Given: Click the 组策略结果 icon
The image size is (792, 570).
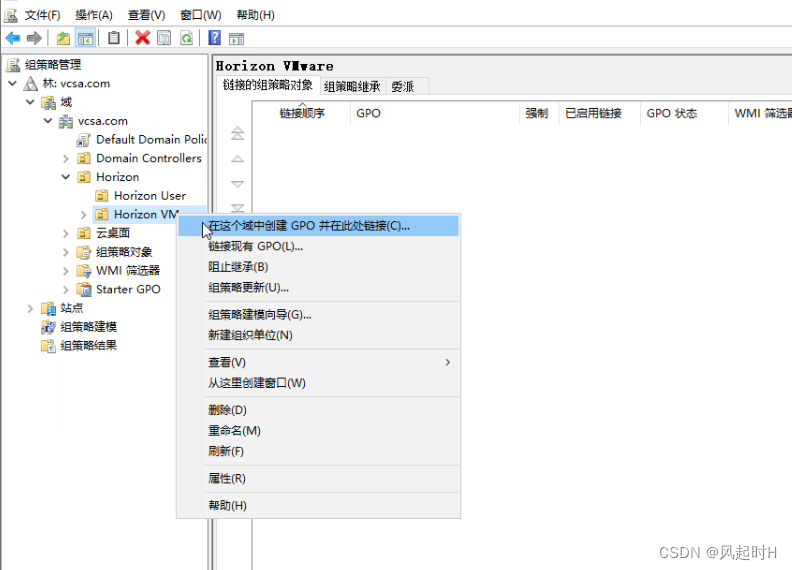Looking at the screenshot, I should pyautogui.click(x=48, y=346).
